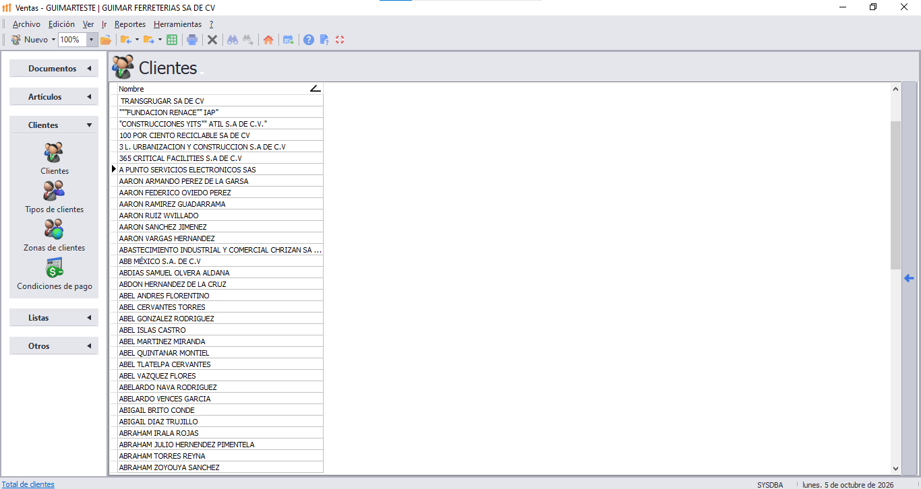Screen dimensions: 921x489
Task: Open the Reportes menu
Action: [130, 24]
